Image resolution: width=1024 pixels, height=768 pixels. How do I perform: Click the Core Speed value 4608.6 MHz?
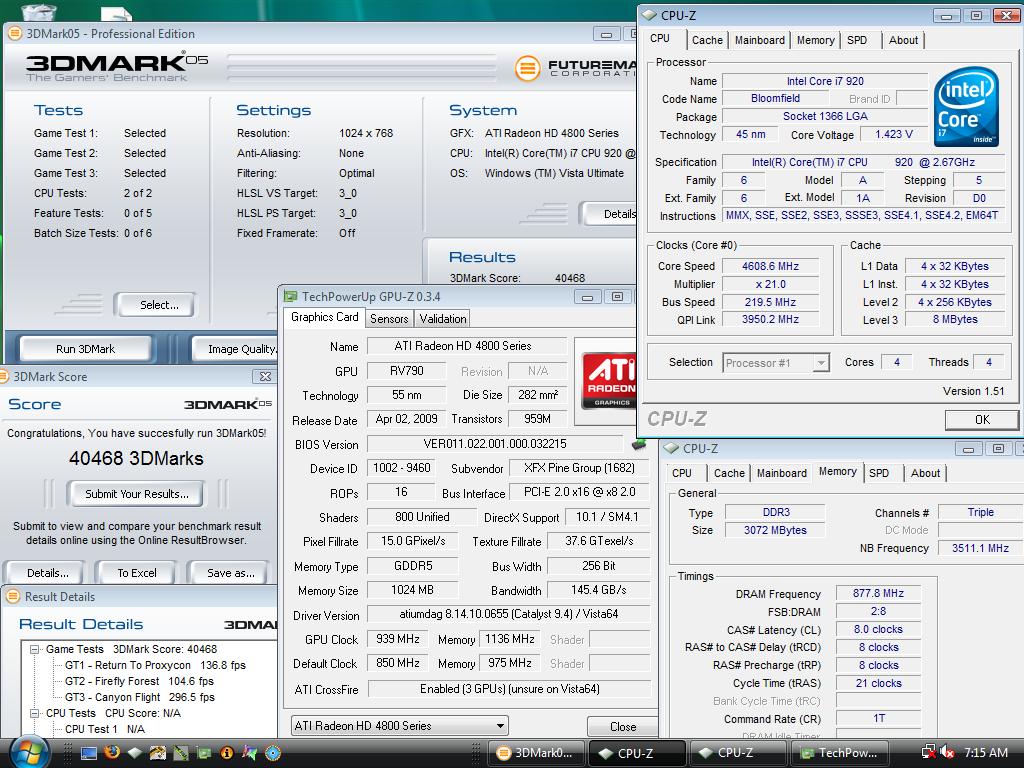[x=770, y=266]
